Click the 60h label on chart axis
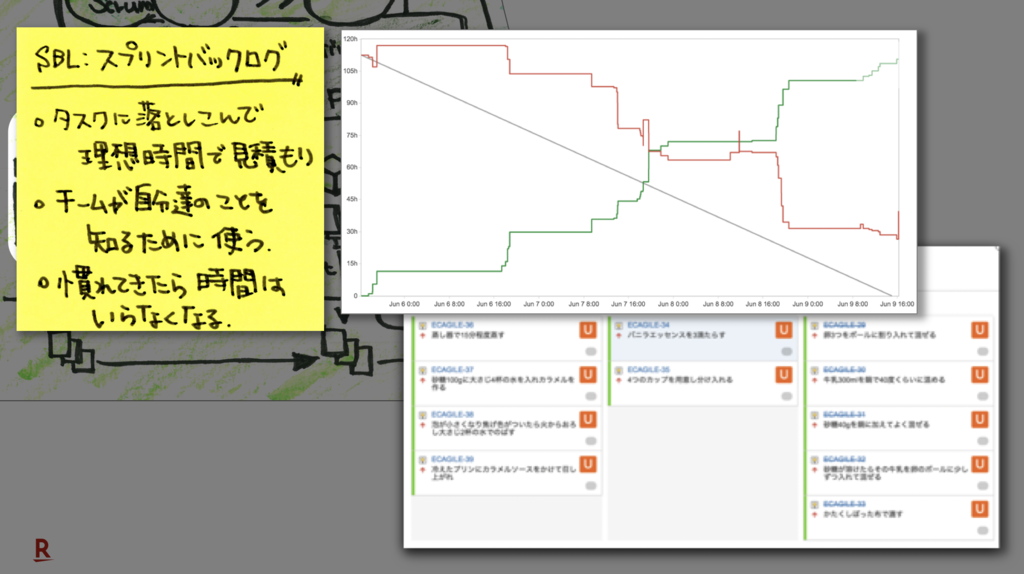Viewport: 1024px width, 574px height. pyautogui.click(x=352, y=167)
